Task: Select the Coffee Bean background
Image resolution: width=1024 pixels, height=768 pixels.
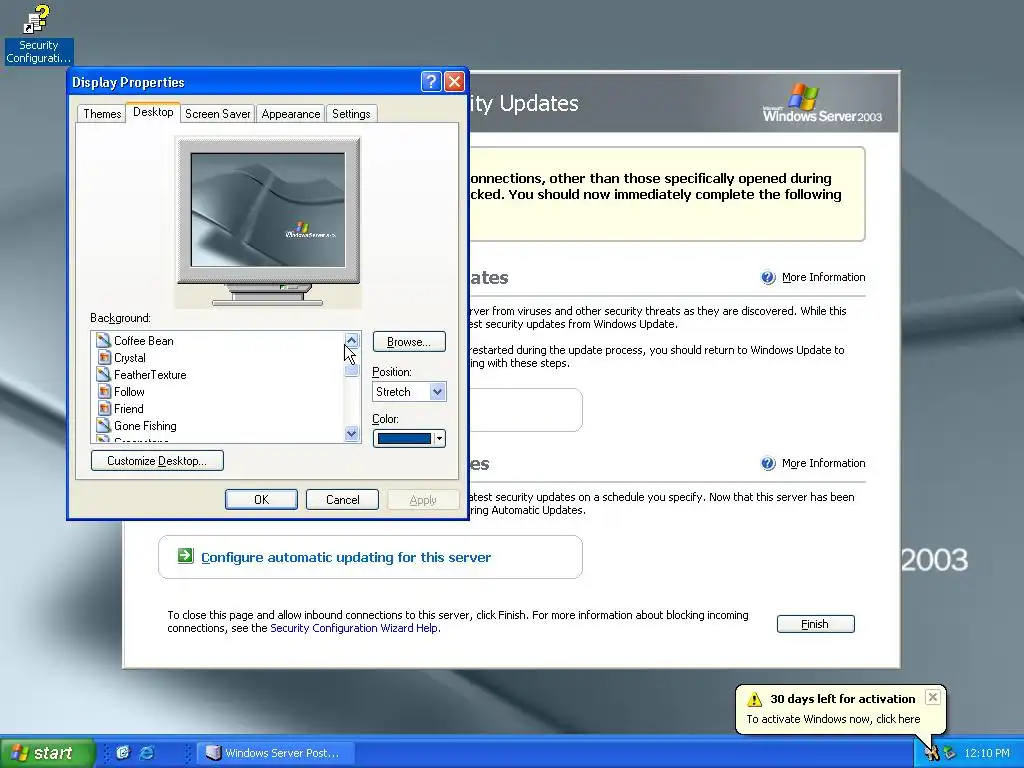Action: coord(143,341)
